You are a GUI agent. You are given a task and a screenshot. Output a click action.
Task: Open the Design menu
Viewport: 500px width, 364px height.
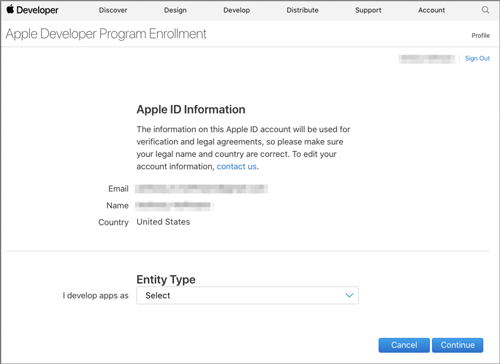click(x=175, y=10)
